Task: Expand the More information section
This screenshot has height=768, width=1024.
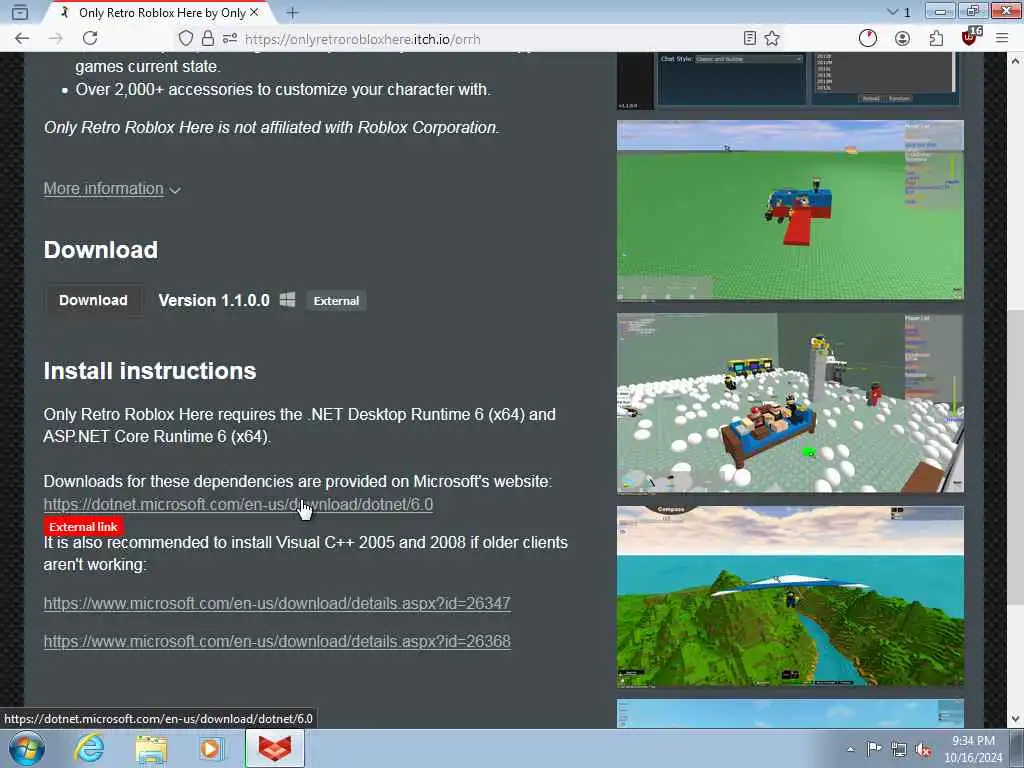Action: point(112,189)
